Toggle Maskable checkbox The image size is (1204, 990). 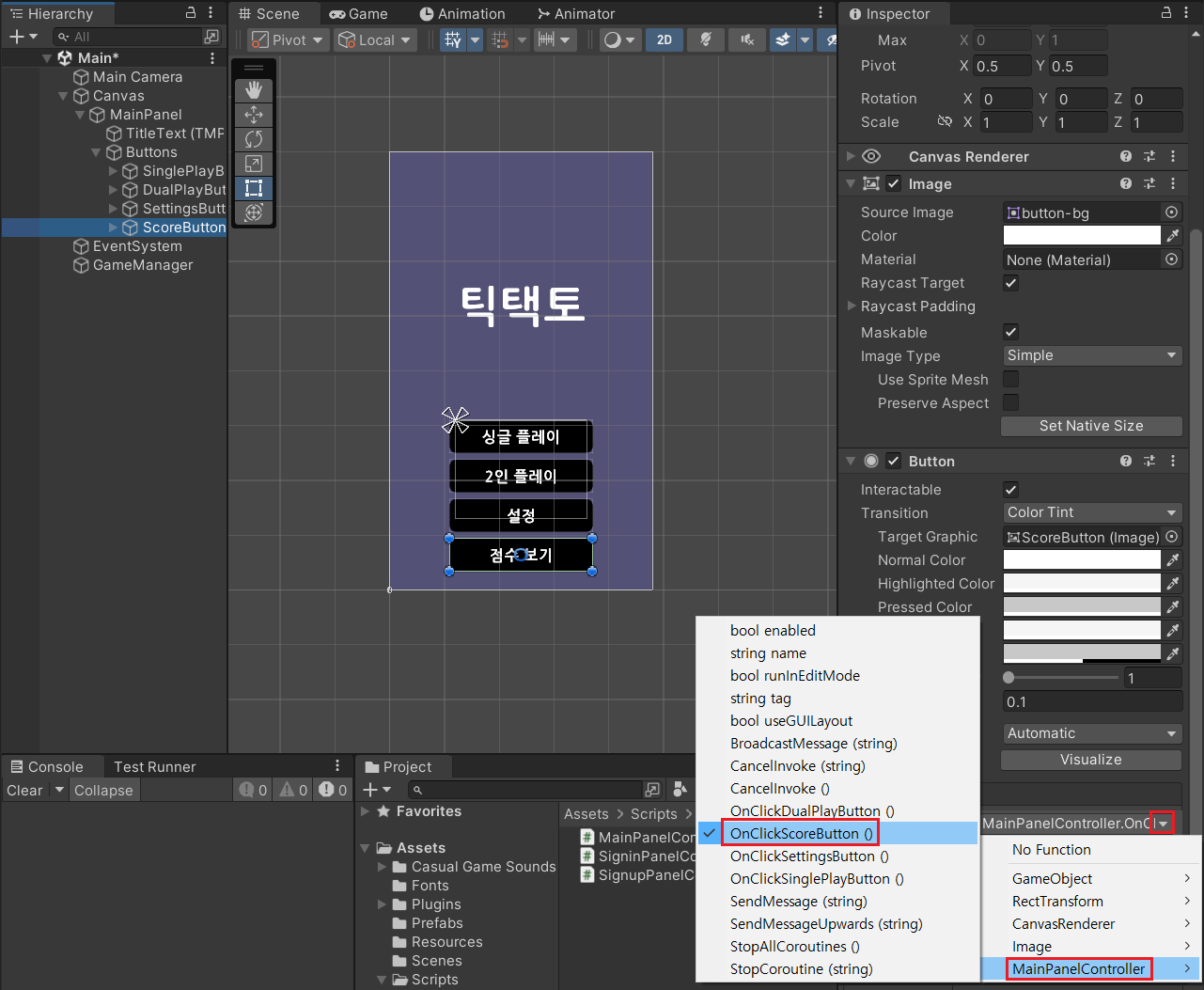[x=1011, y=332]
